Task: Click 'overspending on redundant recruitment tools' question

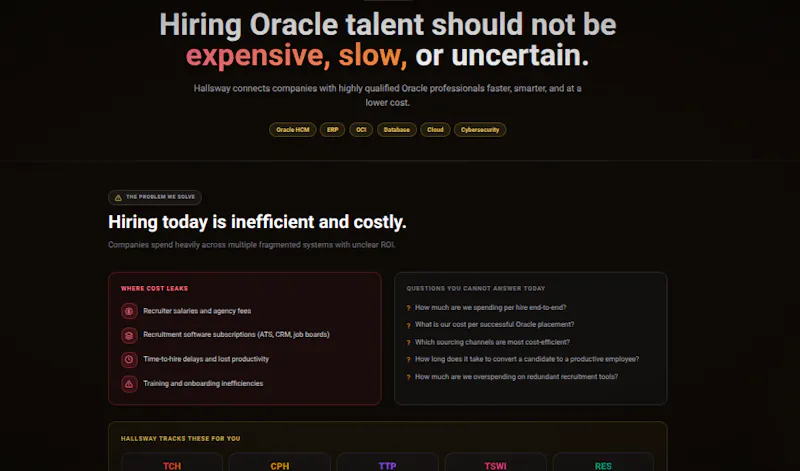Action: [516, 377]
